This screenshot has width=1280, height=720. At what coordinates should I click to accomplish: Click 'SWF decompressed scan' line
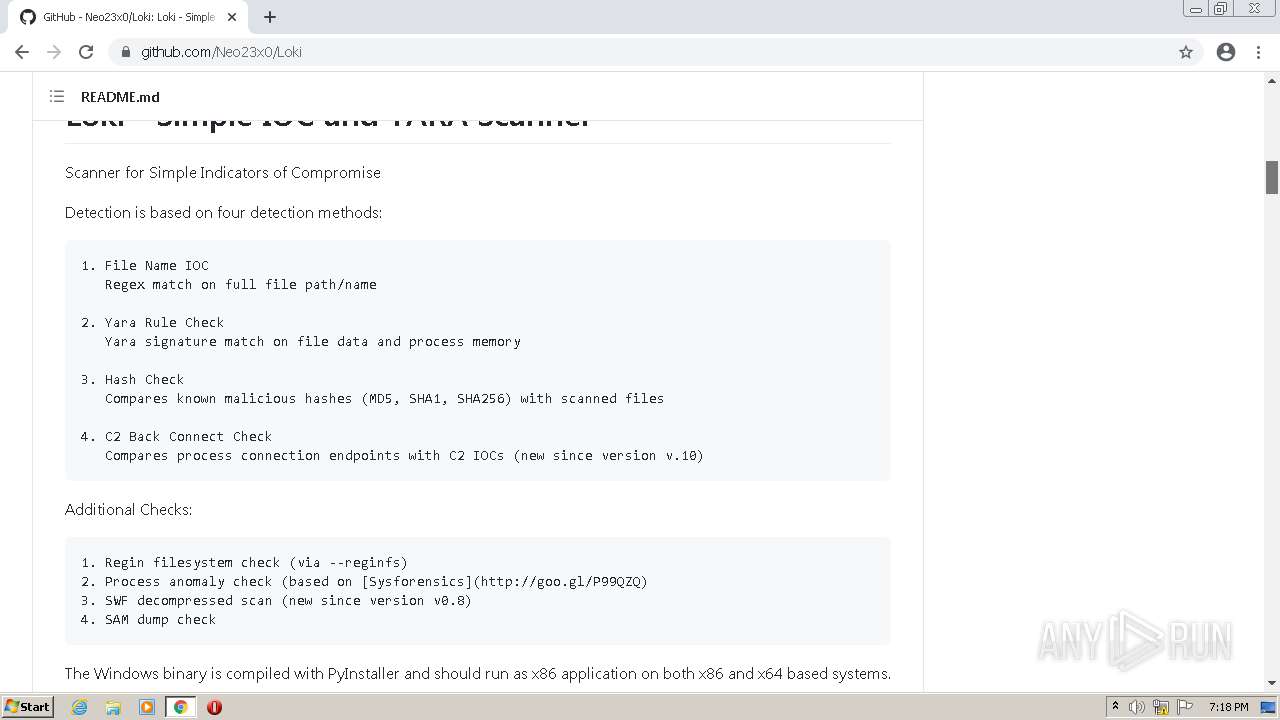(x=277, y=600)
